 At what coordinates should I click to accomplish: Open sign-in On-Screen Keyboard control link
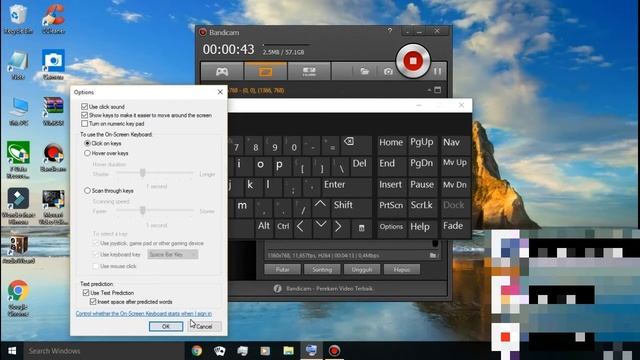coord(144,313)
